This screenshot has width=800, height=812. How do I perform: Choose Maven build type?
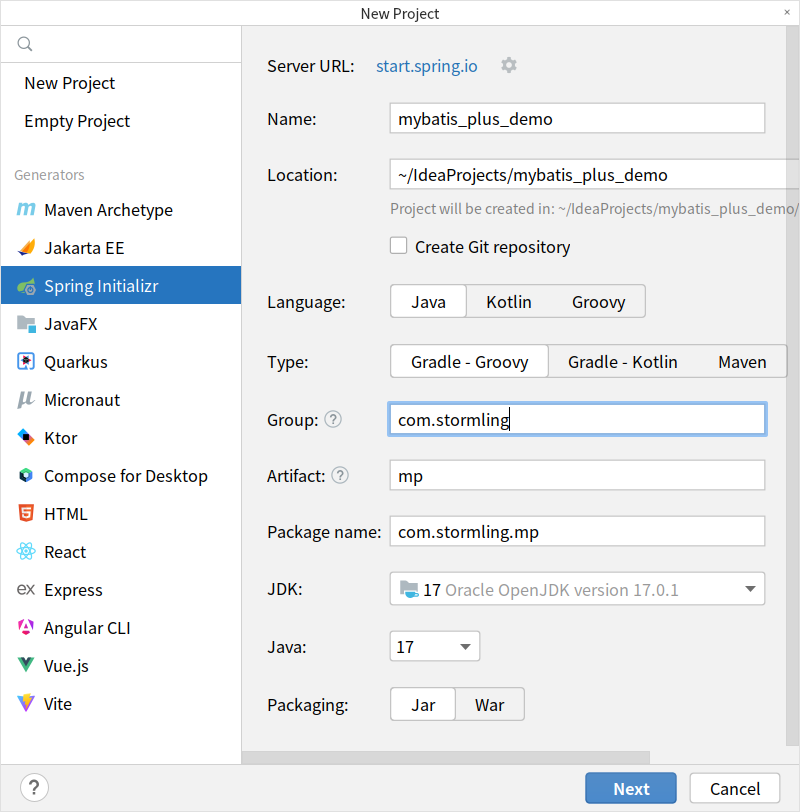point(742,361)
